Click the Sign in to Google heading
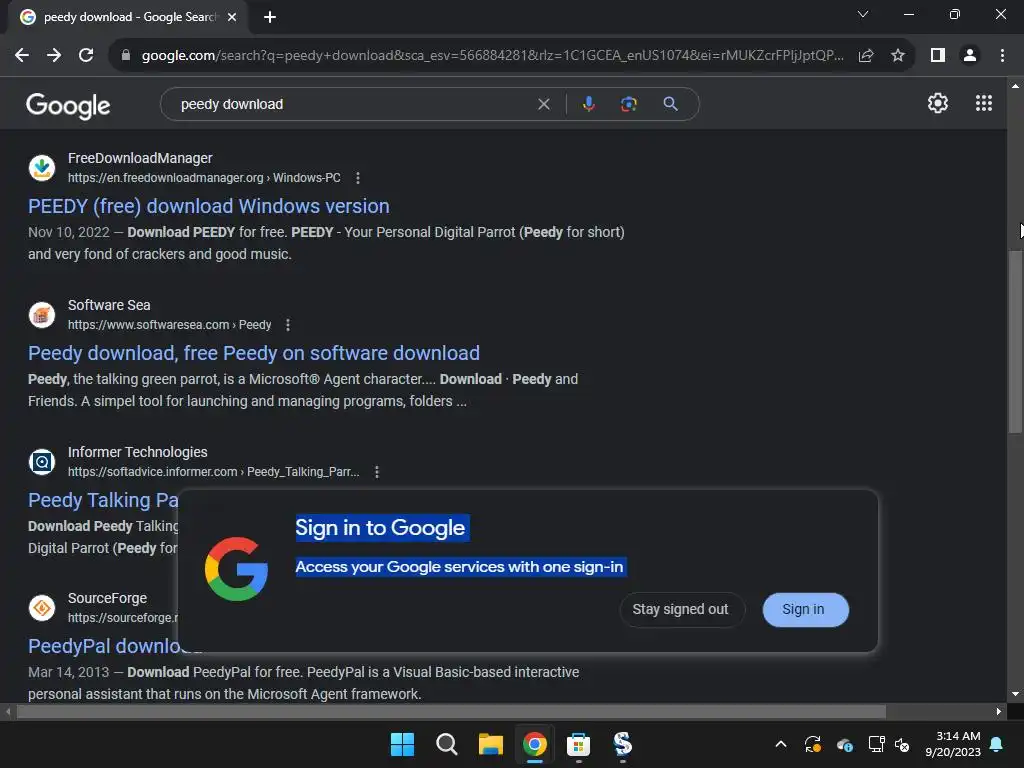 coord(380,528)
